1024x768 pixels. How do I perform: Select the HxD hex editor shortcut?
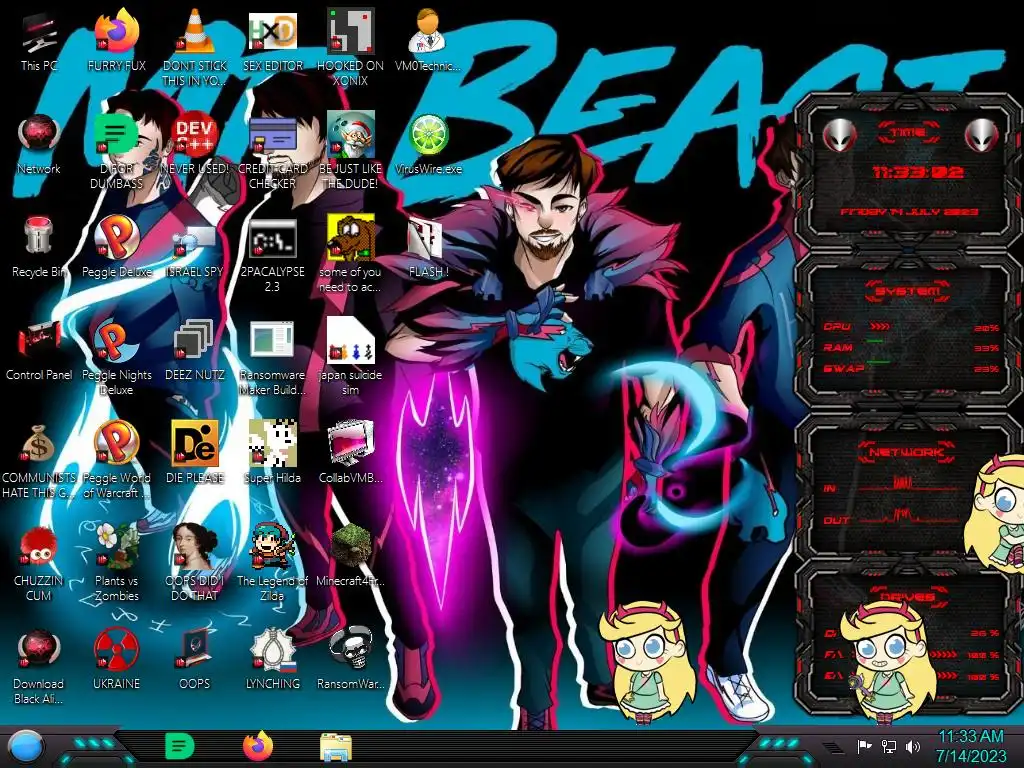[x=272, y=40]
